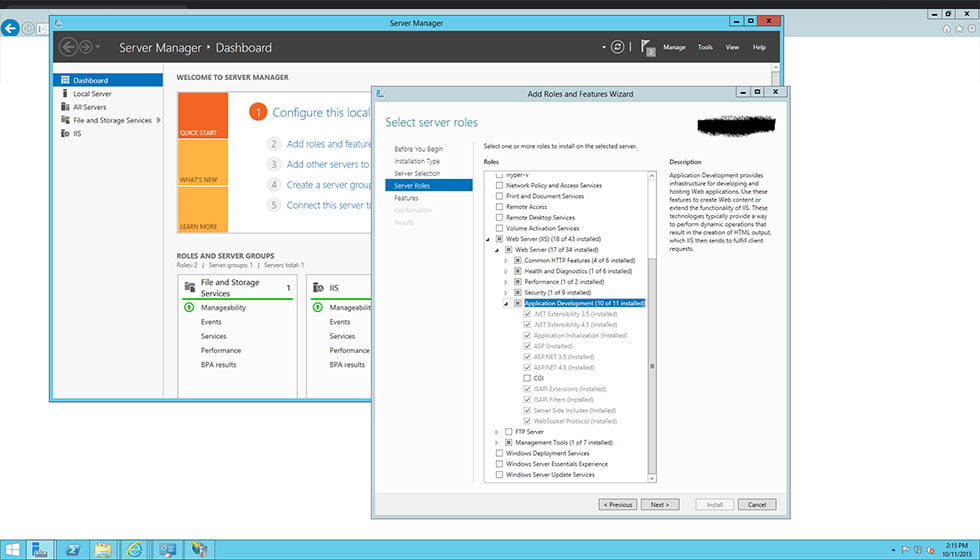Cancel the Add Roles and Features Wizard

pyautogui.click(x=757, y=504)
